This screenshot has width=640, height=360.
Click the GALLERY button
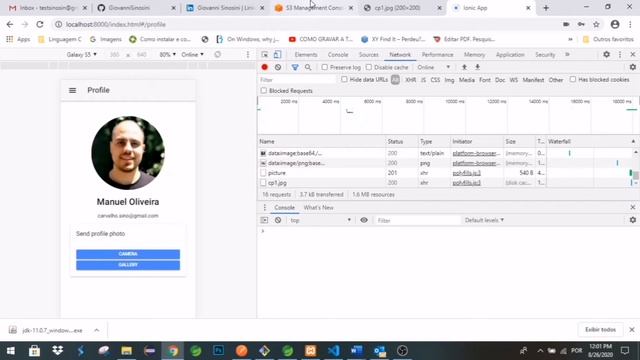pos(128,265)
